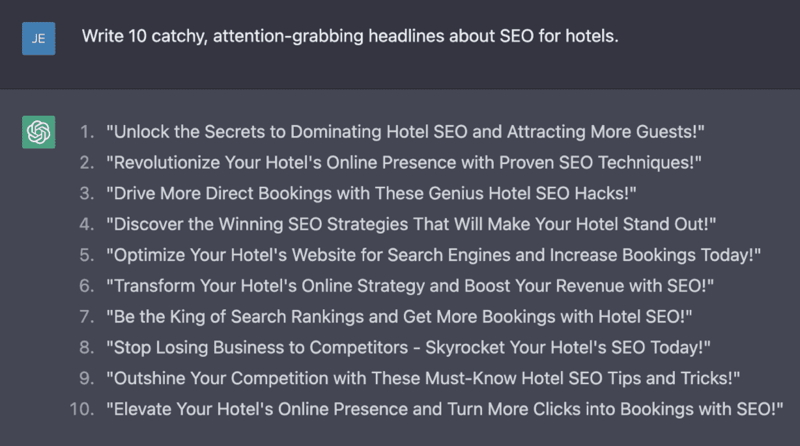The width and height of the screenshot is (800, 446).
Task: Click list number 1 marker
Action: pos(86,131)
